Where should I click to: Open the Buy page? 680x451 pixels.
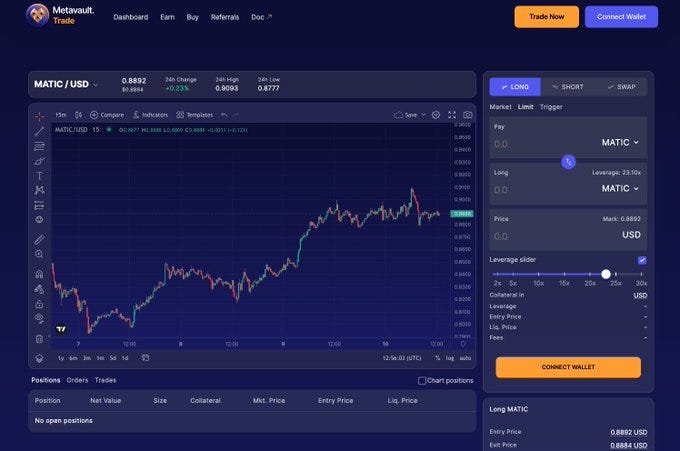[x=193, y=17]
